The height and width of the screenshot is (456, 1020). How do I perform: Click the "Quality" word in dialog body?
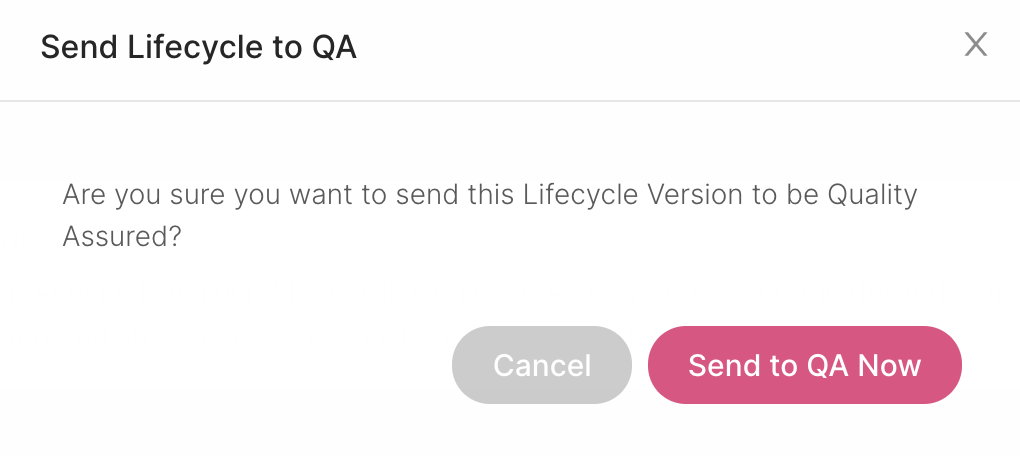(872, 195)
